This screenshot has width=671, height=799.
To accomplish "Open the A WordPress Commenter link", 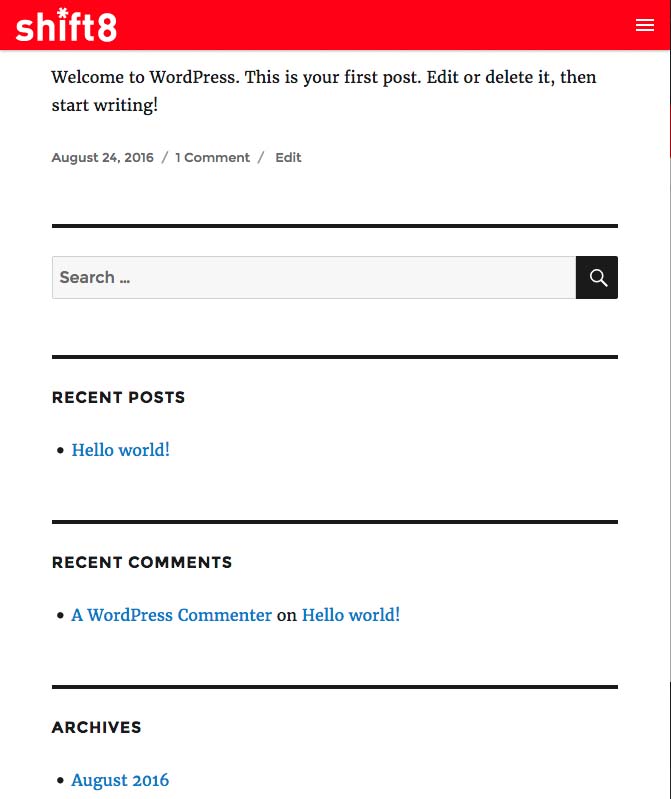I will tap(171, 615).
